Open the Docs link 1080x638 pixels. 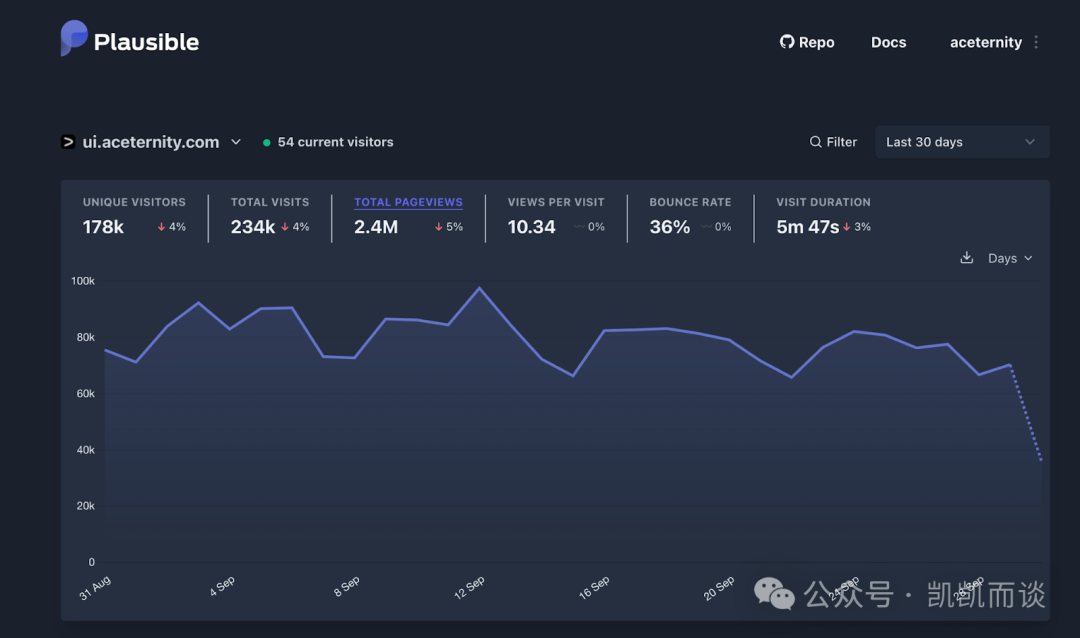889,42
